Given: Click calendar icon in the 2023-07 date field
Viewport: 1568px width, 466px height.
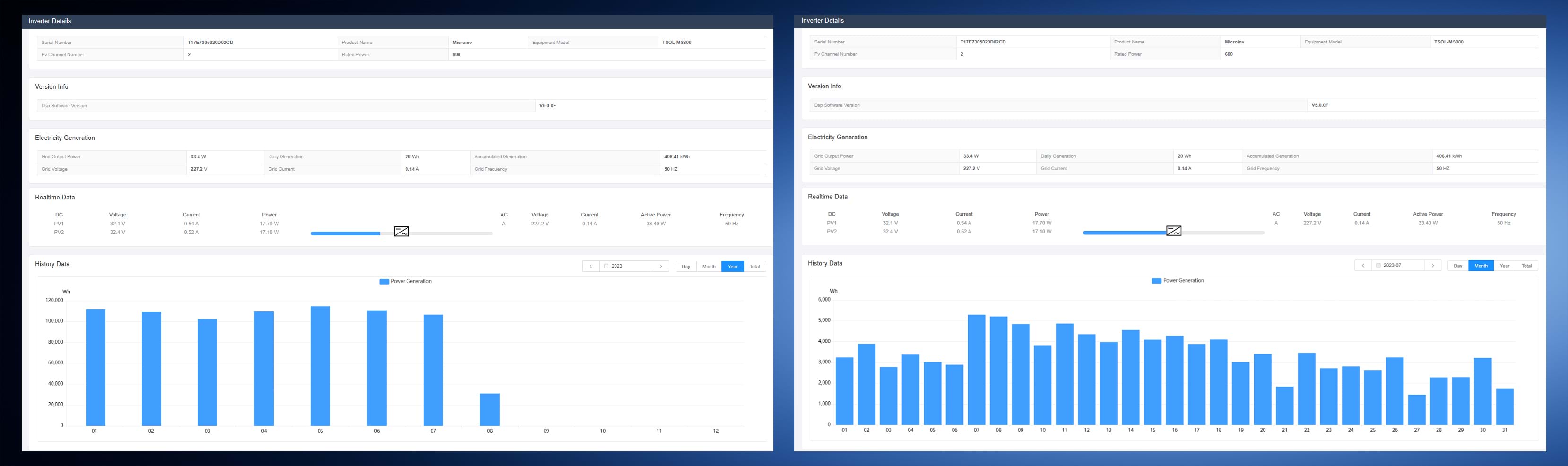Looking at the screenshot, I should 1379,266.
